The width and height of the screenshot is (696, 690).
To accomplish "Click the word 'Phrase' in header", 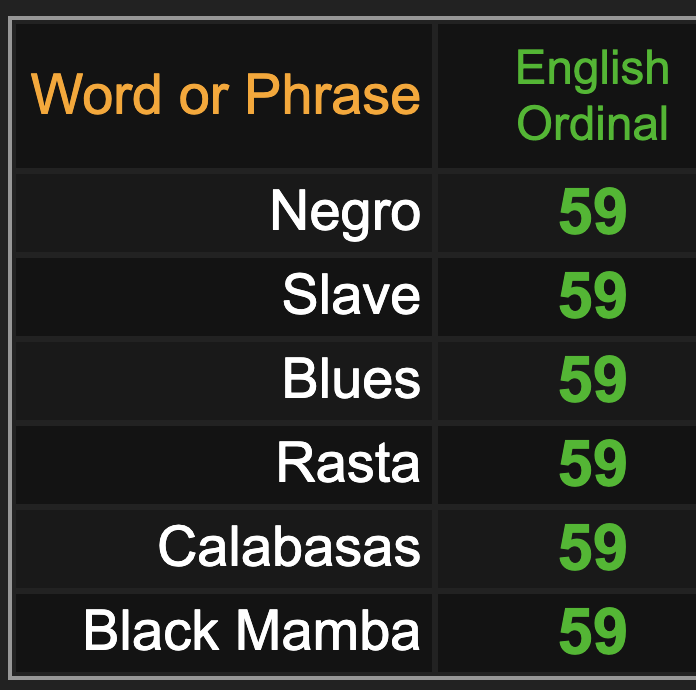I will [333, 94].
